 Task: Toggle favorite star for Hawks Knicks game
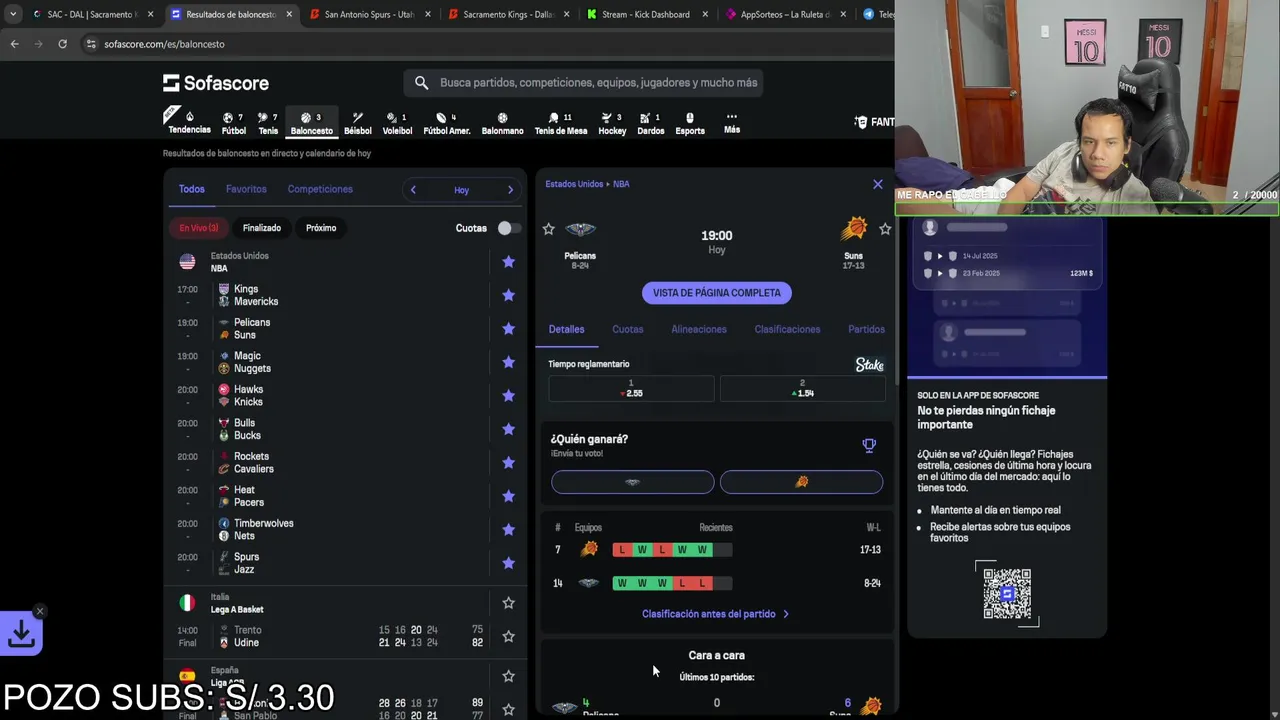[x=508, y=396]
